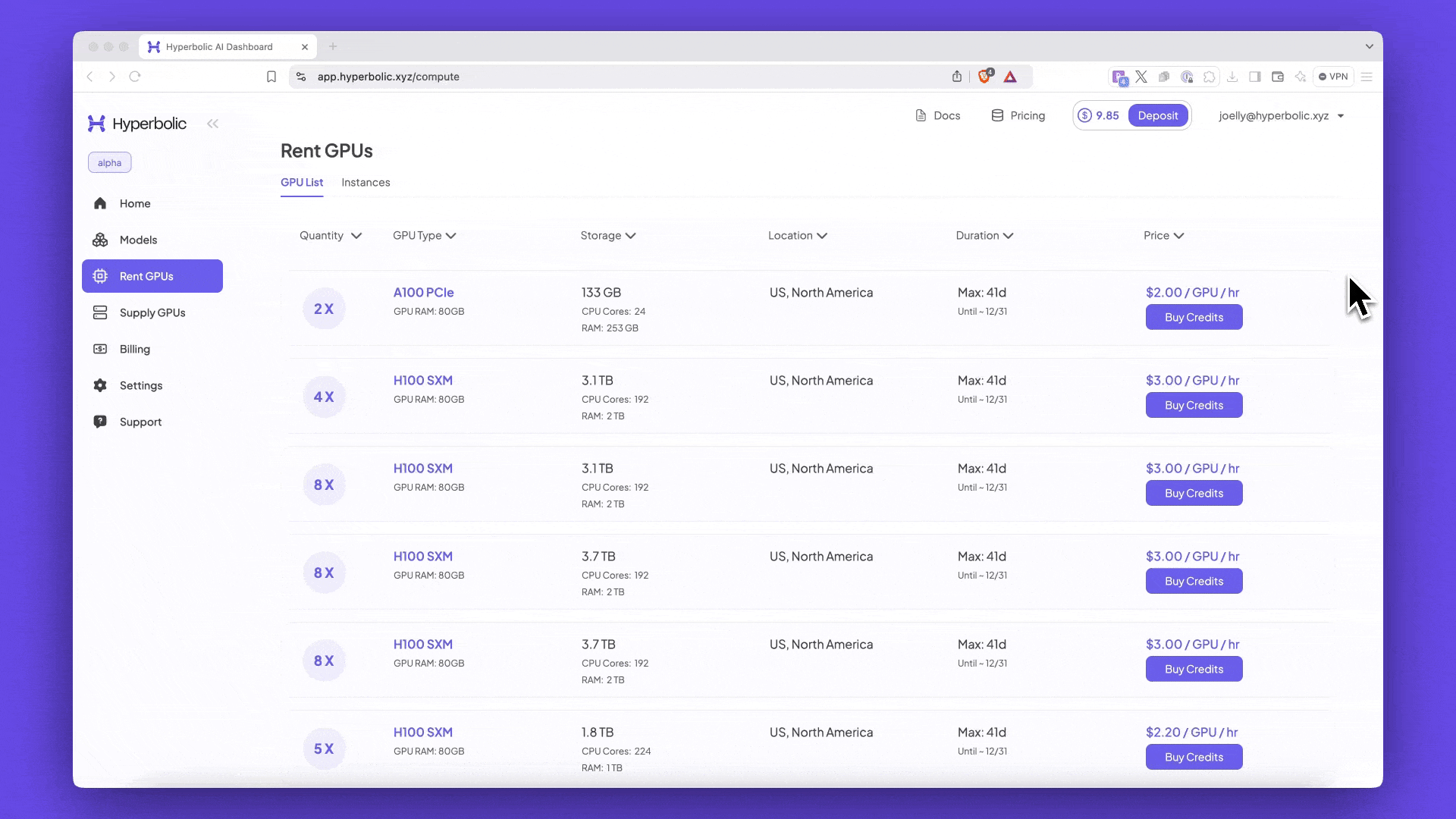Viewport: 1456px width, 819px height.
Task: Collapse the sidebar with the double-chevron icon
Action: tap(212, 124)
